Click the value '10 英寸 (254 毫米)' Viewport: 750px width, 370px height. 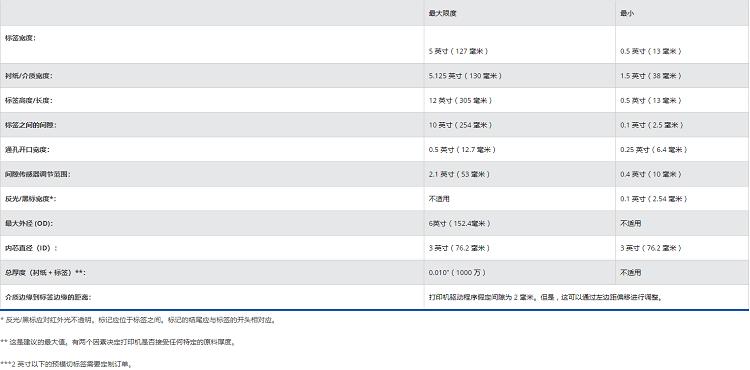(x=461, y=125)
